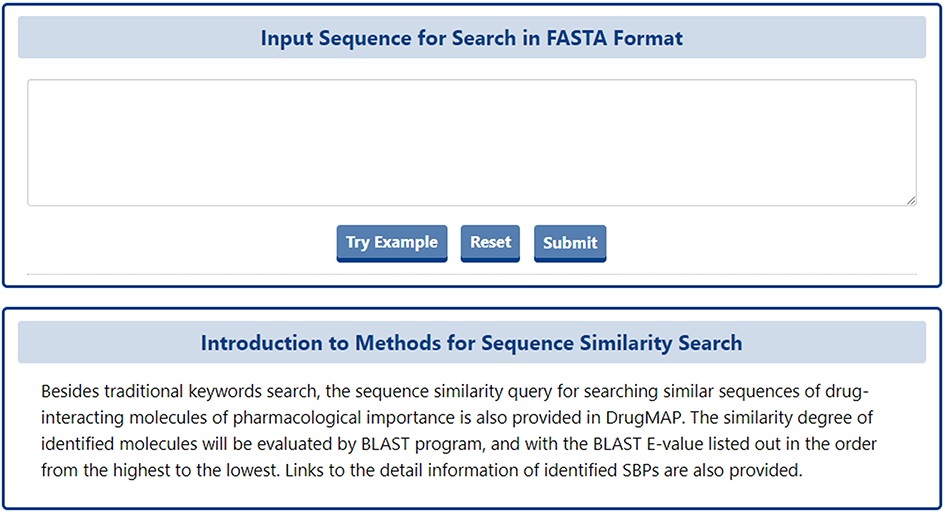Submit the sequence search
This screenshot has height=512, width=945.
click(570, 243)
